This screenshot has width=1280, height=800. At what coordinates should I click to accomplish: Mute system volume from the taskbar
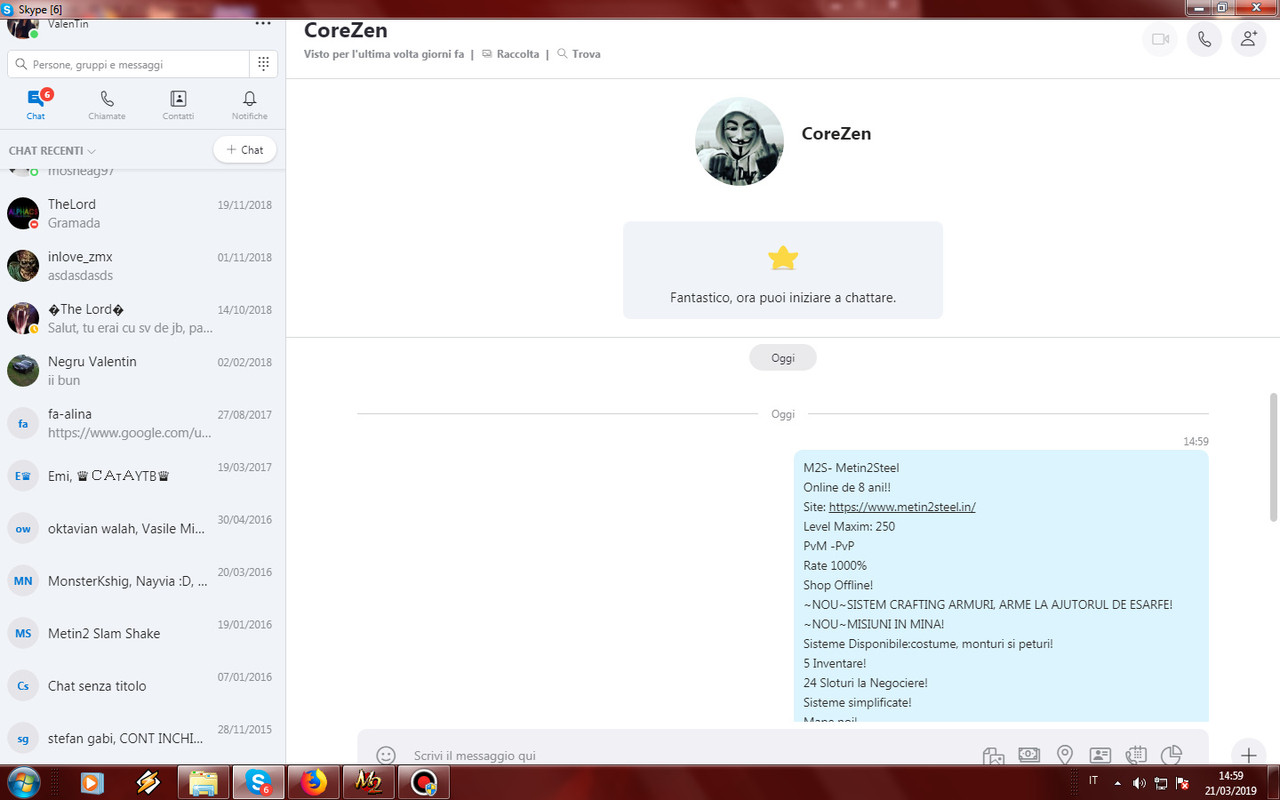tap(1139, 783)
